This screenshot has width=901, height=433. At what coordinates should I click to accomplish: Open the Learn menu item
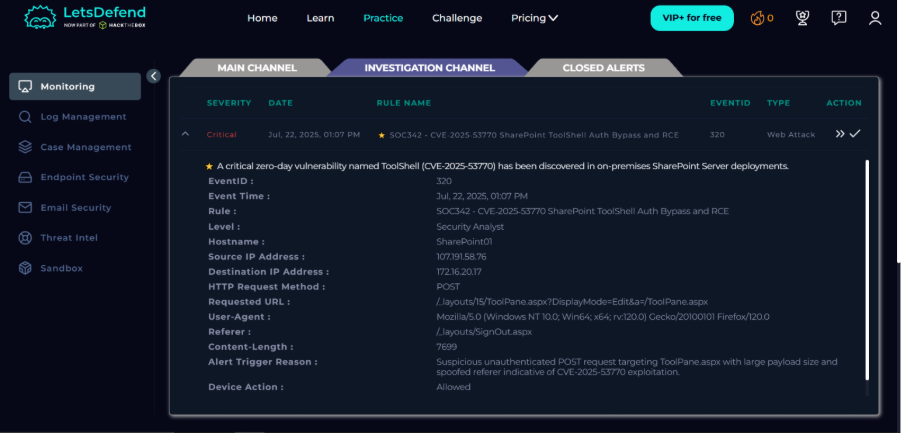(320, 18)
